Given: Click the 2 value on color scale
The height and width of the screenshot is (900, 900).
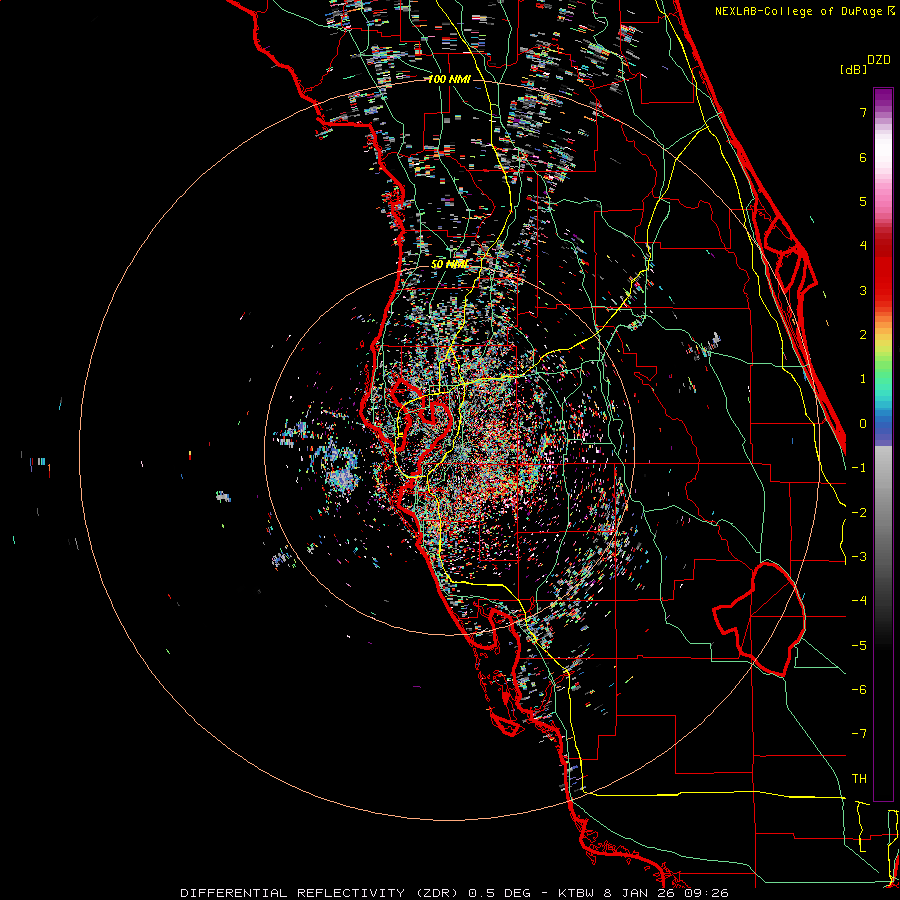Looking at the screenshot, I should tap(863, 335).
